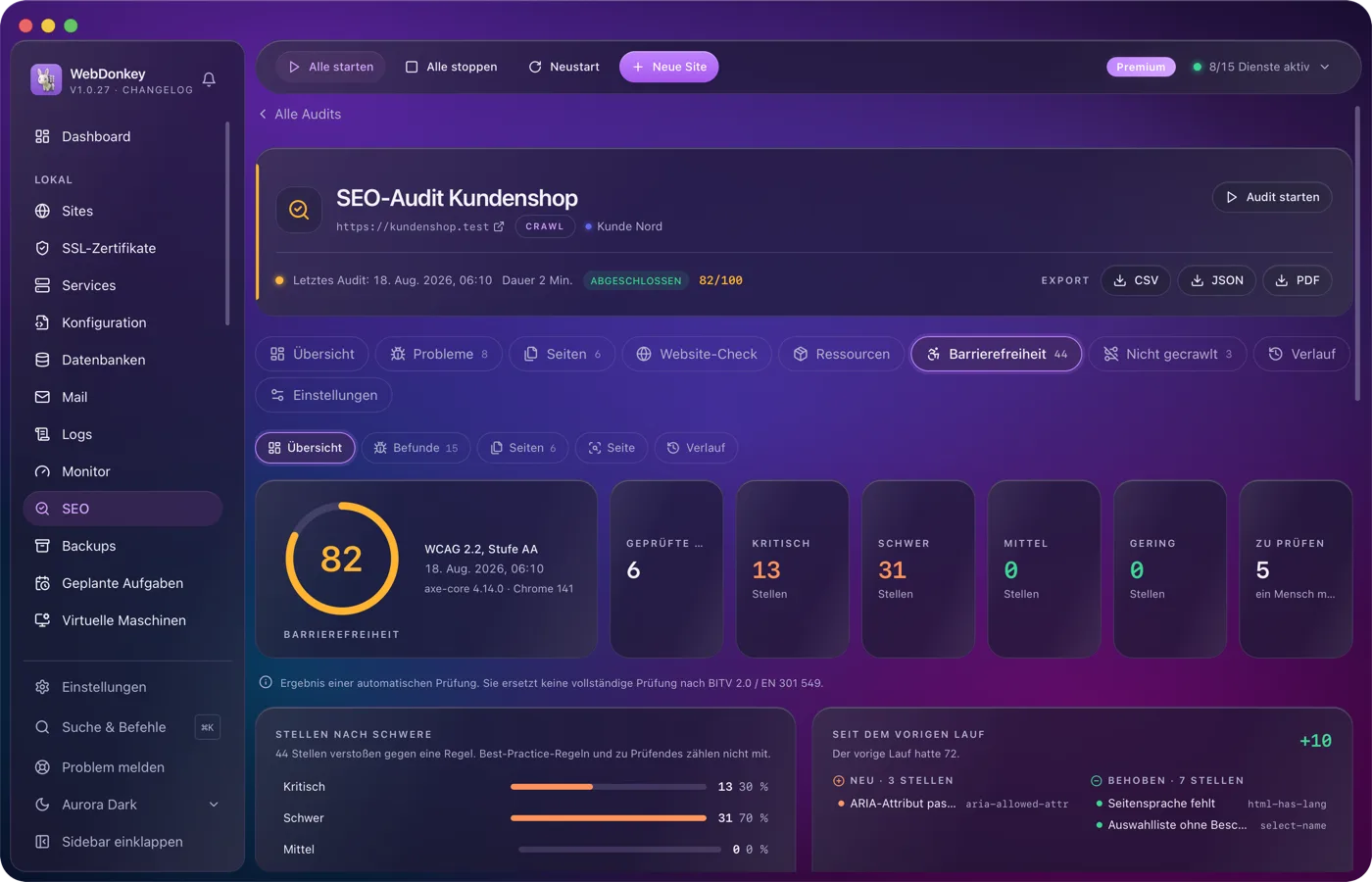
Task: Click Alle stoppen control
Action: click(452, 67)
